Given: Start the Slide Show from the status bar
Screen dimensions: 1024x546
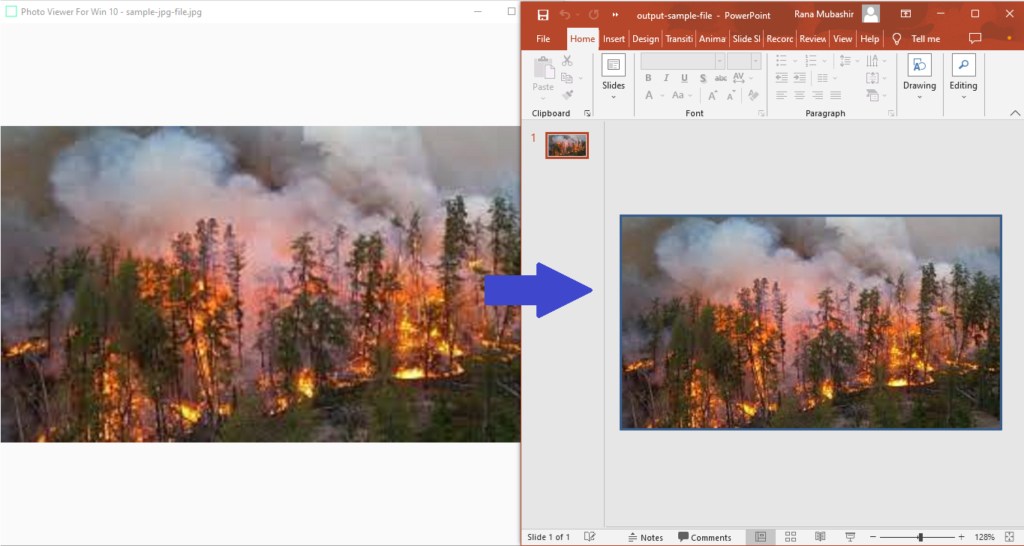Looking at the screenshot, I should (849, 537).
